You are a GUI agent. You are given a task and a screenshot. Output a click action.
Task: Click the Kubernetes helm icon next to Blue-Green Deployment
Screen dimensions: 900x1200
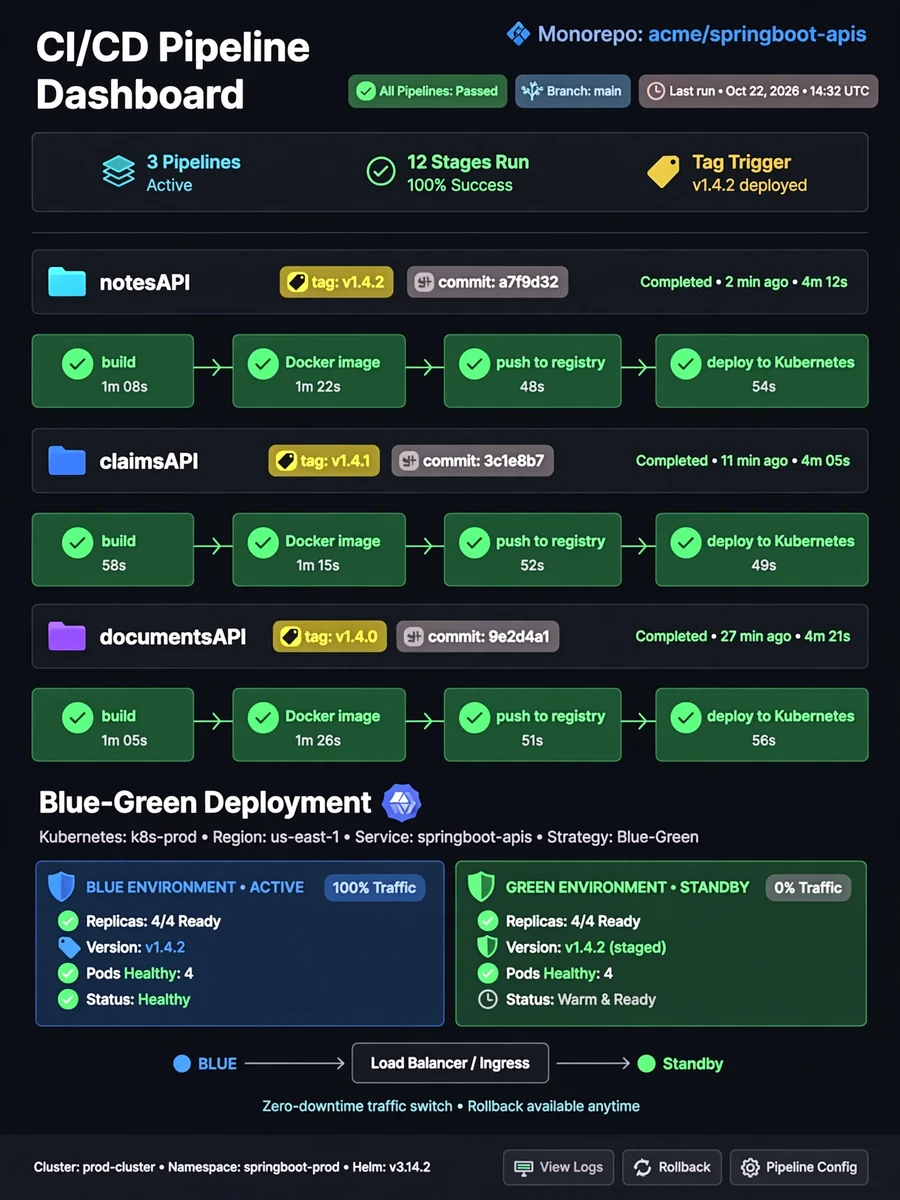tap(402, 803)
